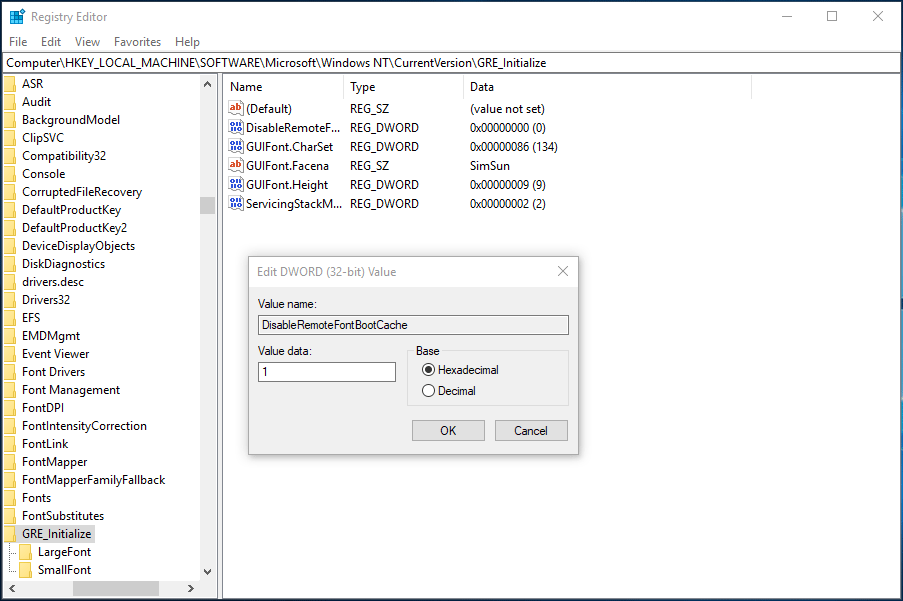Screen dimensions: 903x601
Task: Click the tree vertical scrollbar thumb
Action: (207, 206)
